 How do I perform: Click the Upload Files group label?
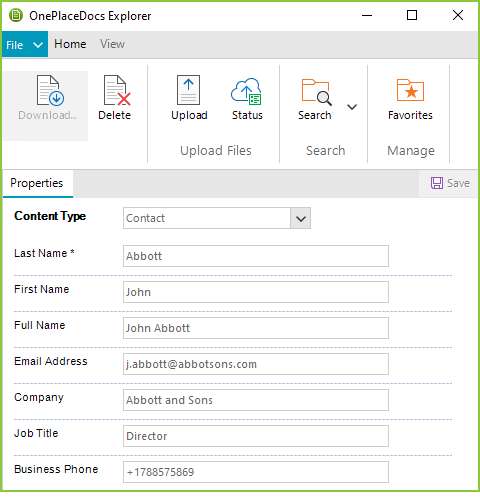[216, 151]
